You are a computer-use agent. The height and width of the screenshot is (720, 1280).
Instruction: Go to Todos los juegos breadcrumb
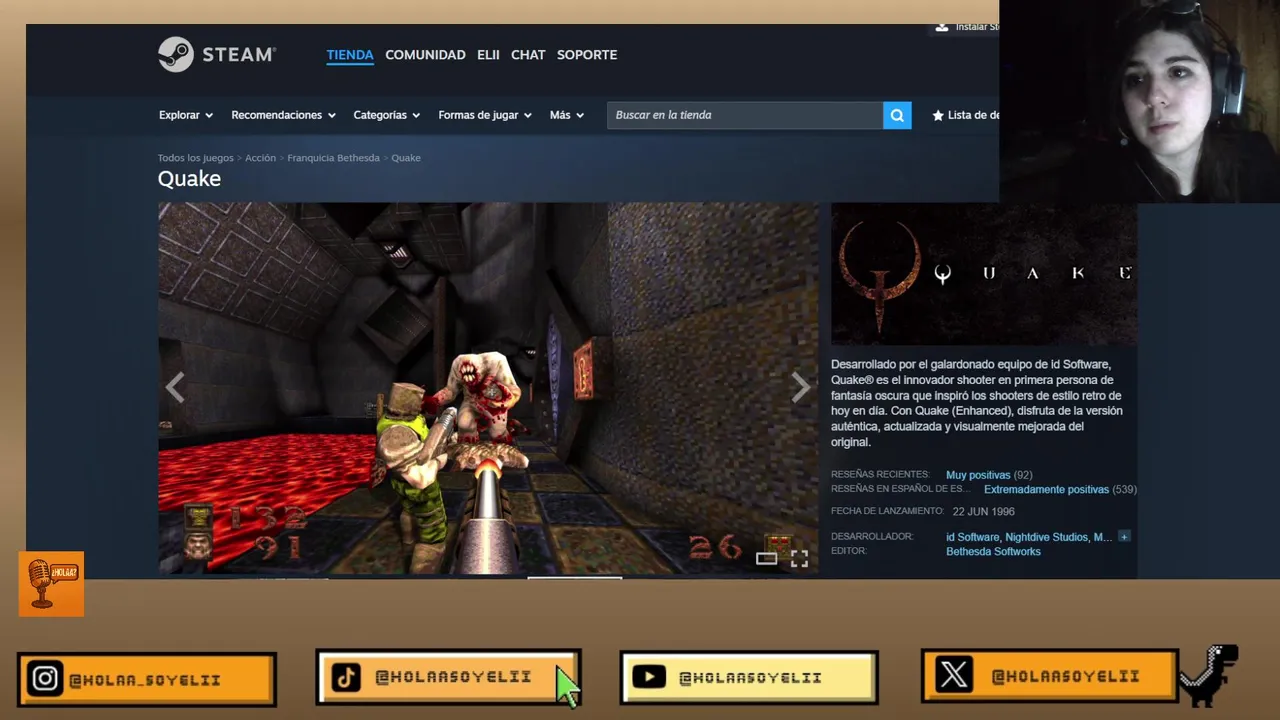click(195, 158)
